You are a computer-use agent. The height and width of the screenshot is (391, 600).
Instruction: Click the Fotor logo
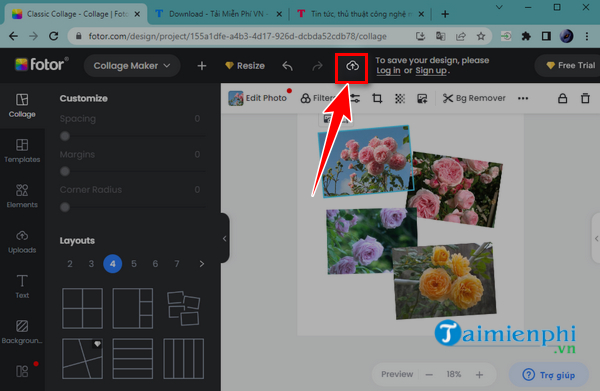coord(42,64)
